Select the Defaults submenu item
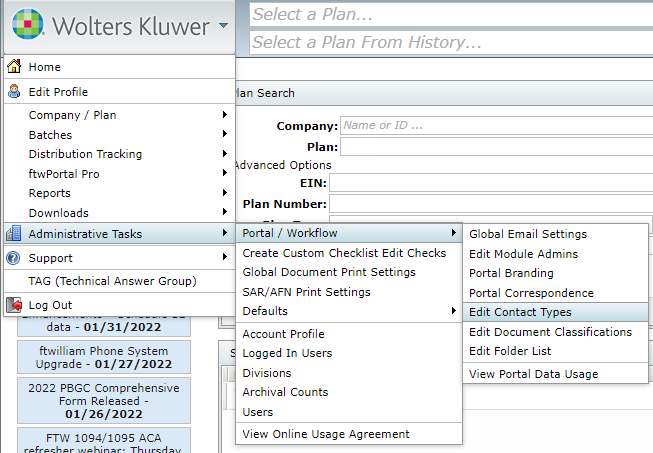Viewport: 653px width, 453px height. (x=349, y=311)
